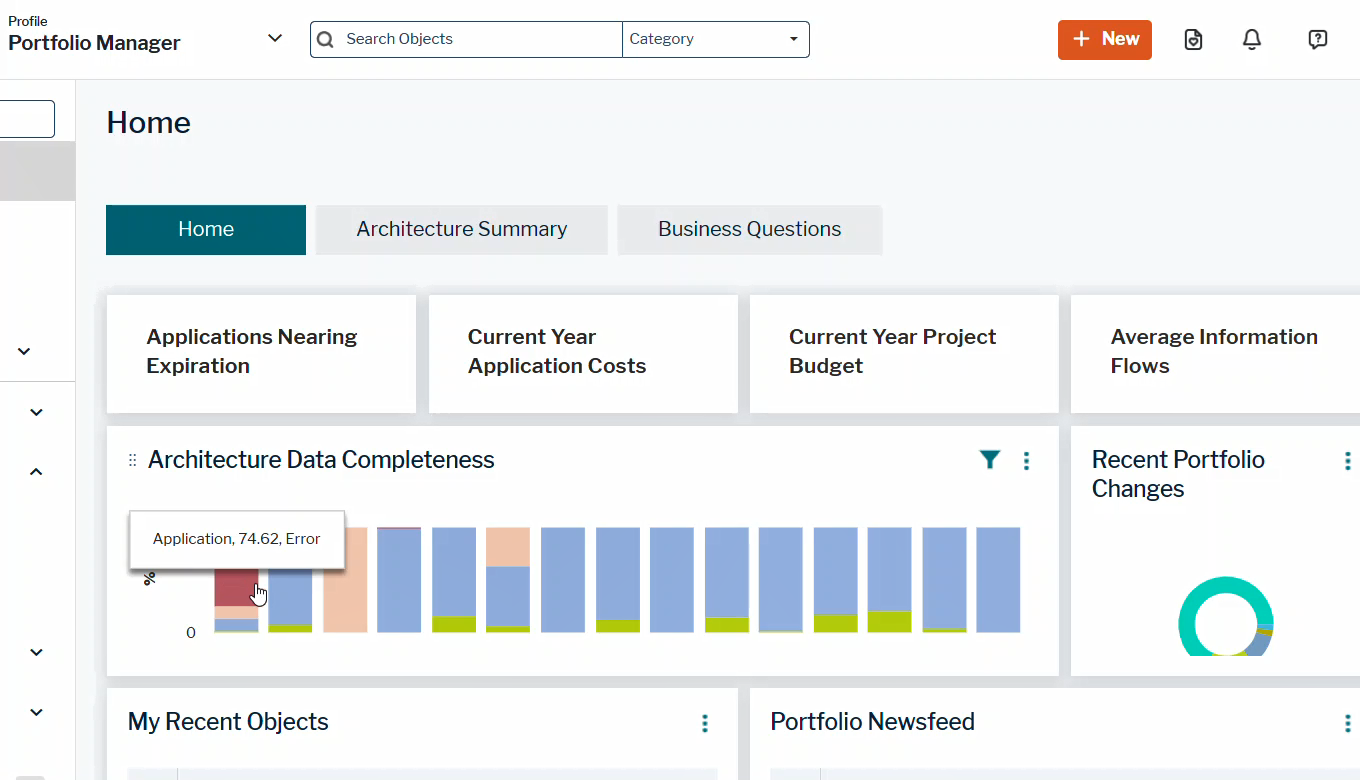Open the My Recent Objects menu
Viewport: 1360px width, 780px height.
(x=704, y=723)
